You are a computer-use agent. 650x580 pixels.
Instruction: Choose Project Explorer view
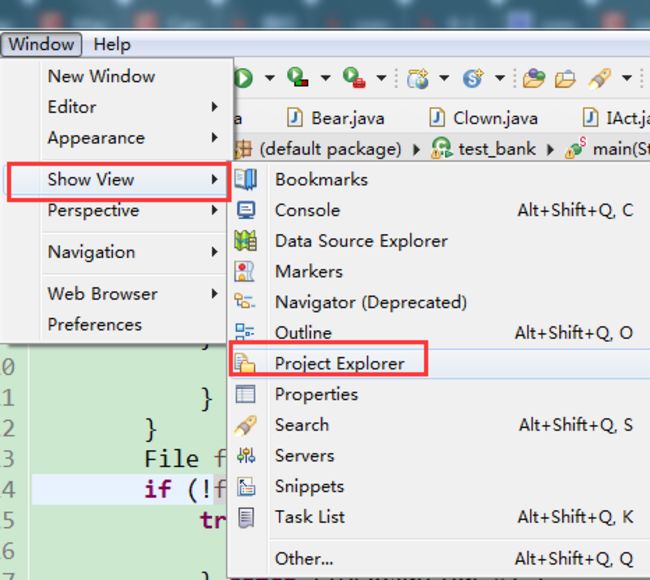click(439, 364)
